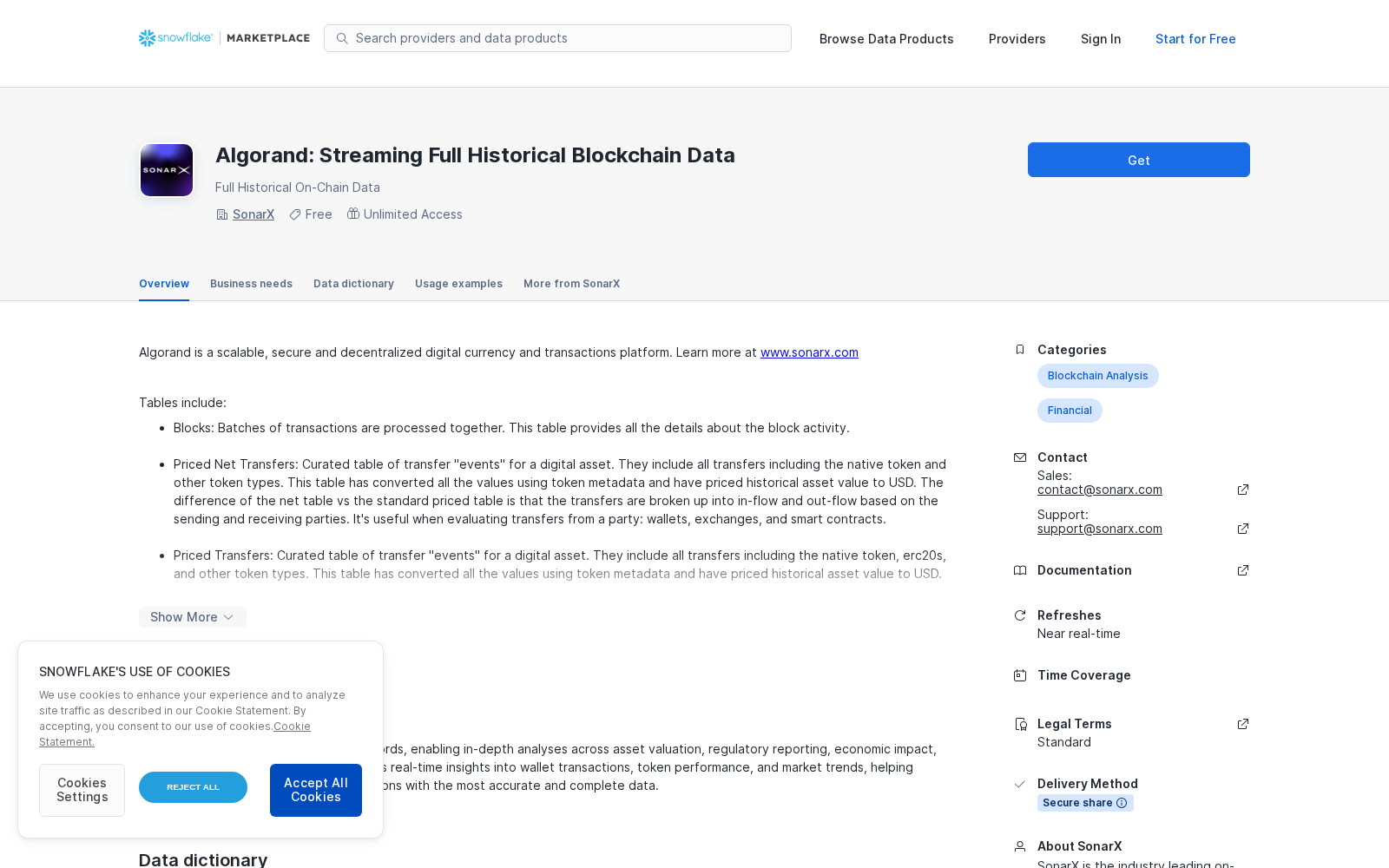Screen dimensions: 1389x868
Task: Open external link icon for contact@sonarx.com
Action: click(x=1243, y=490)
